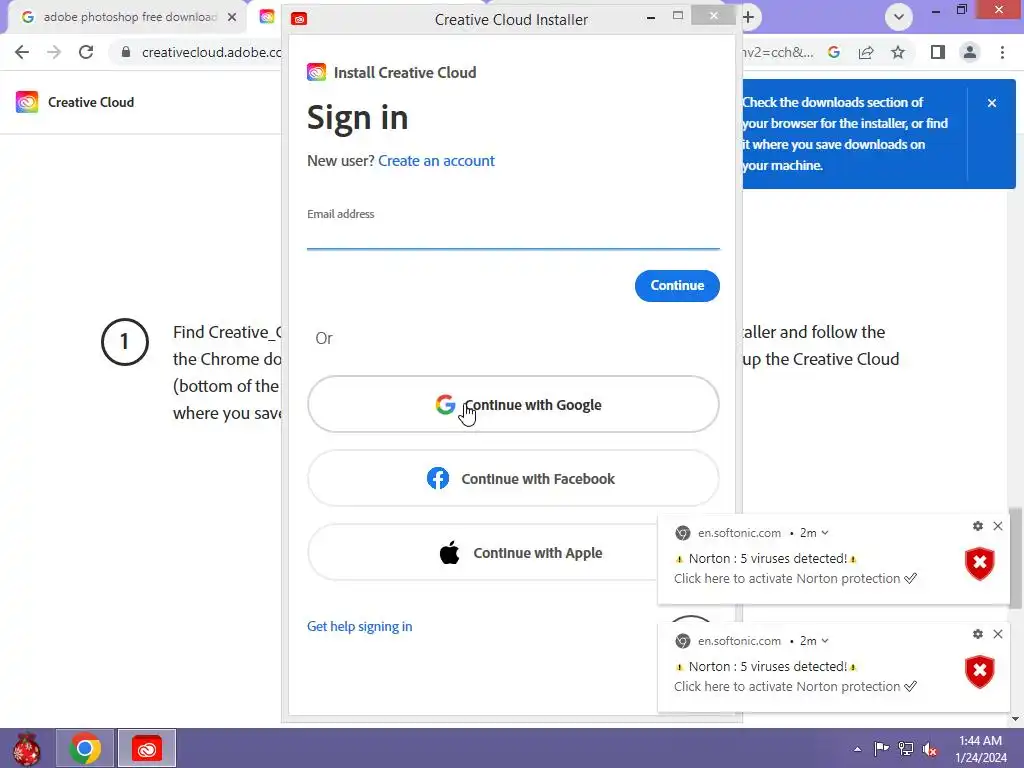
Task: Open Creative Cloud installer from the taskbar
Action: [147, 748]
